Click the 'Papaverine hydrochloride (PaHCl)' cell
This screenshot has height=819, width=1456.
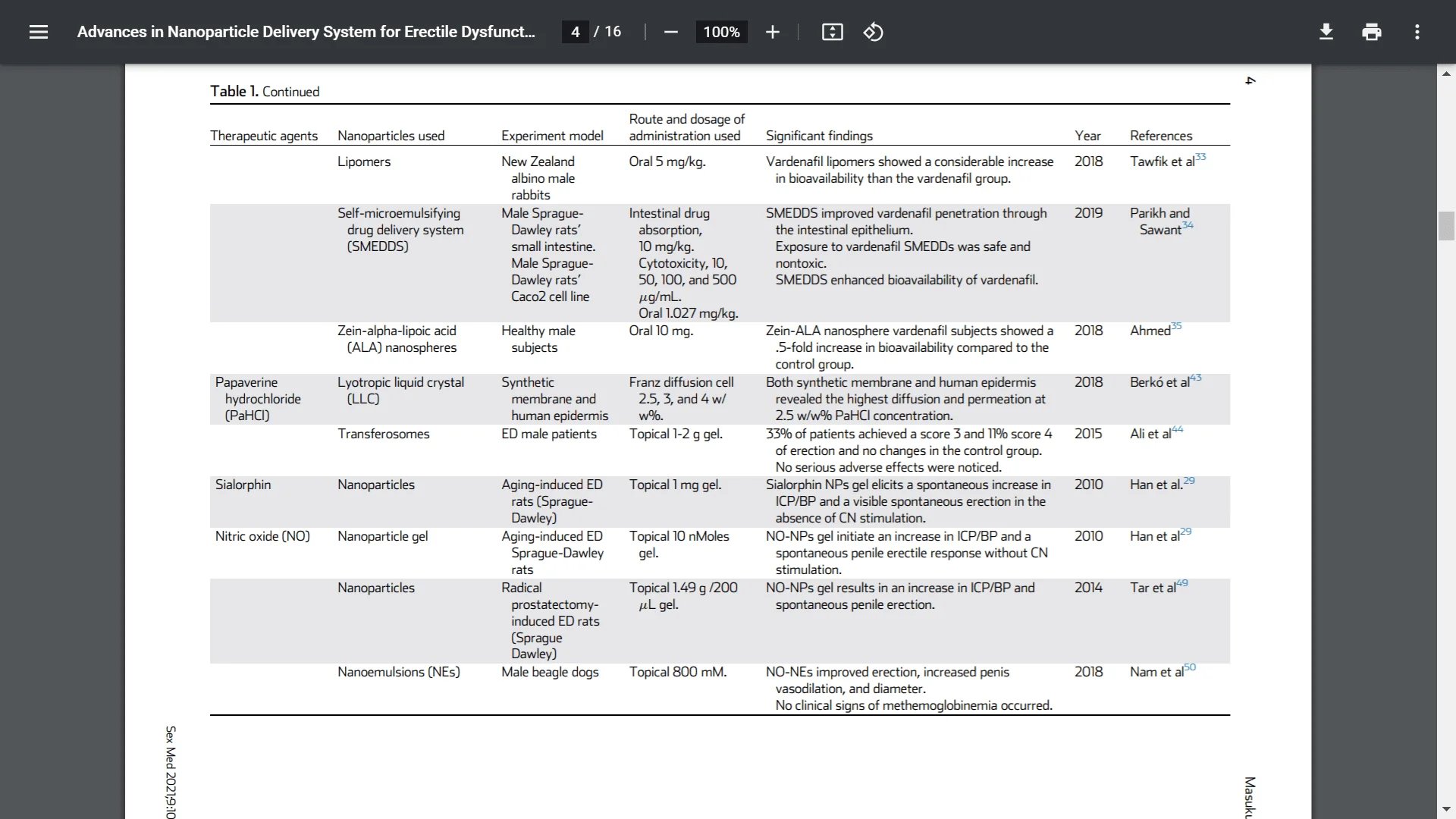pyautogui.click(x=258, y=399)
